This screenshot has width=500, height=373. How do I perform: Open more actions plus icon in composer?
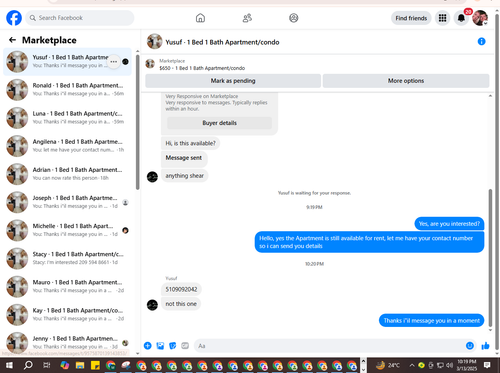(x=148, y=346)
